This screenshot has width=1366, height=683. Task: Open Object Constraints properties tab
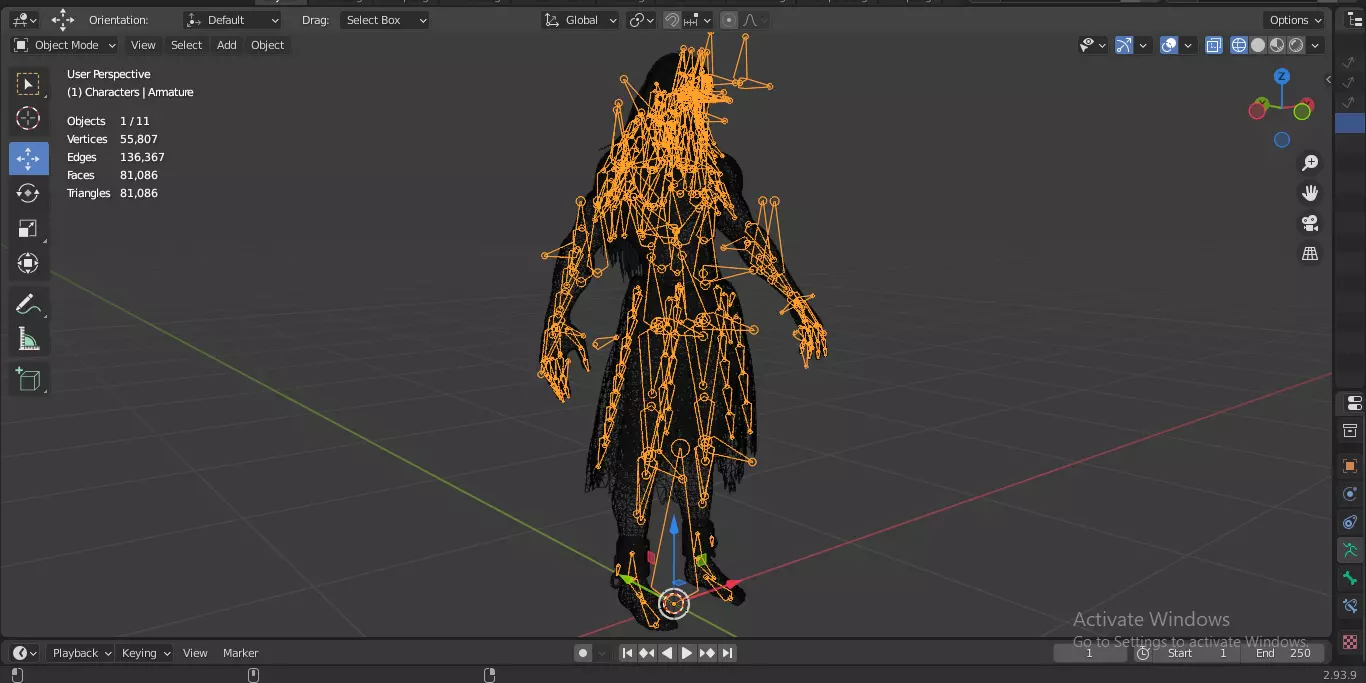[x=1351, y=522]
